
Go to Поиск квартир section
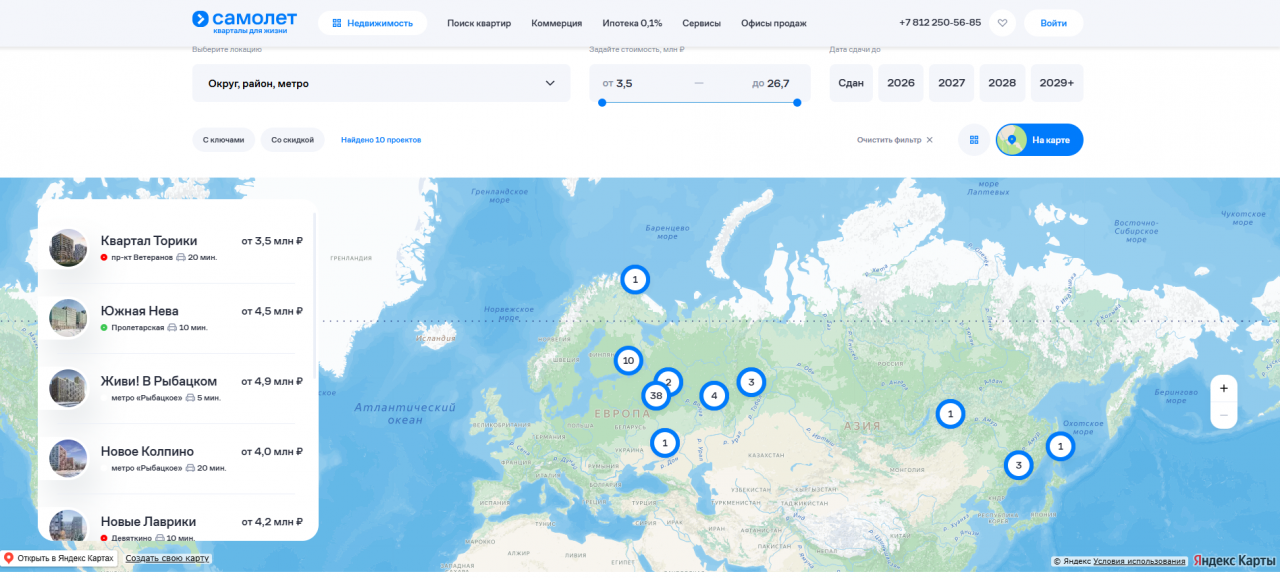(x=479, y=23)
